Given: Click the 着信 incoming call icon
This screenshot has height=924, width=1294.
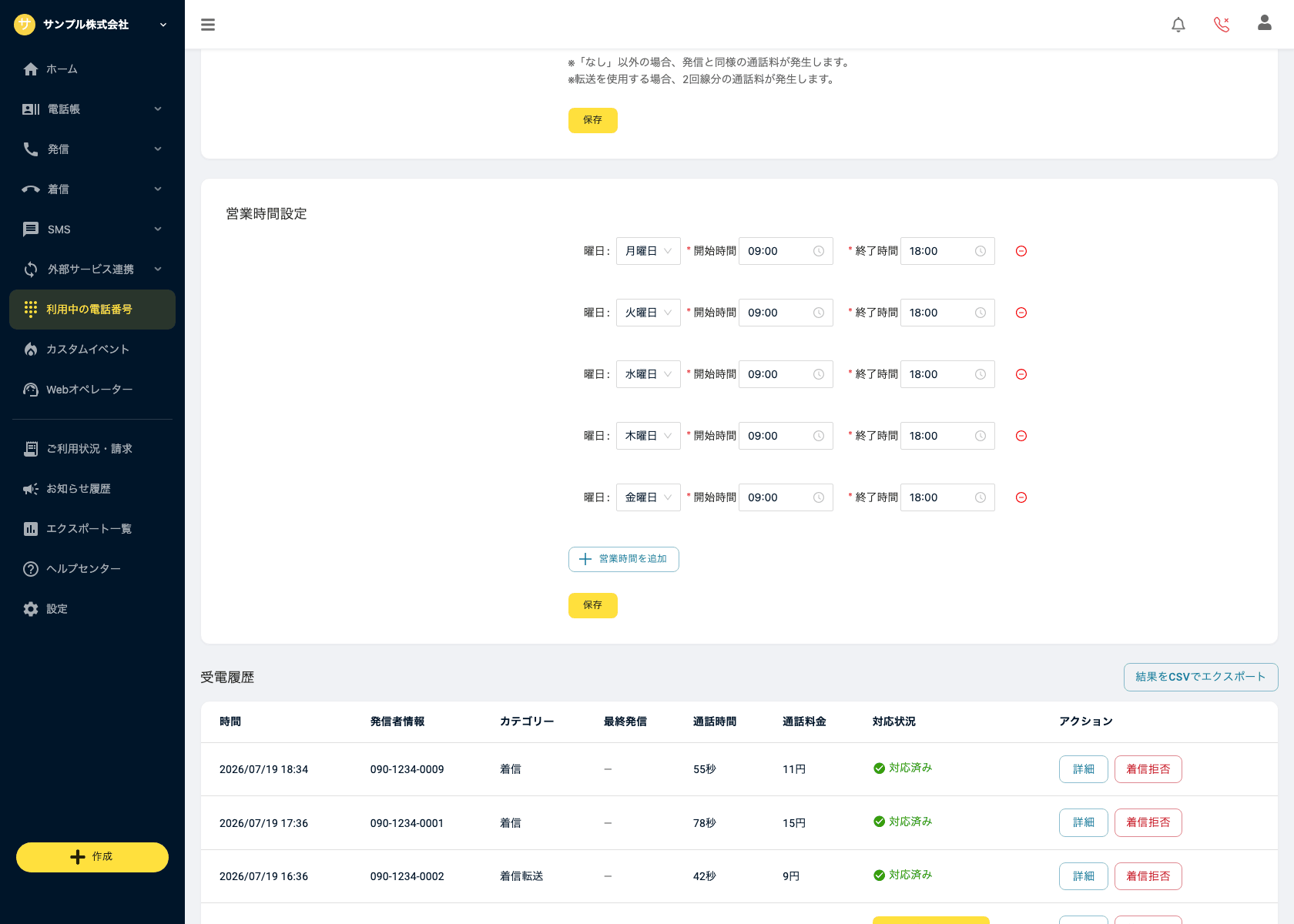Looking at the screenshot, I should tap(31, 189).
